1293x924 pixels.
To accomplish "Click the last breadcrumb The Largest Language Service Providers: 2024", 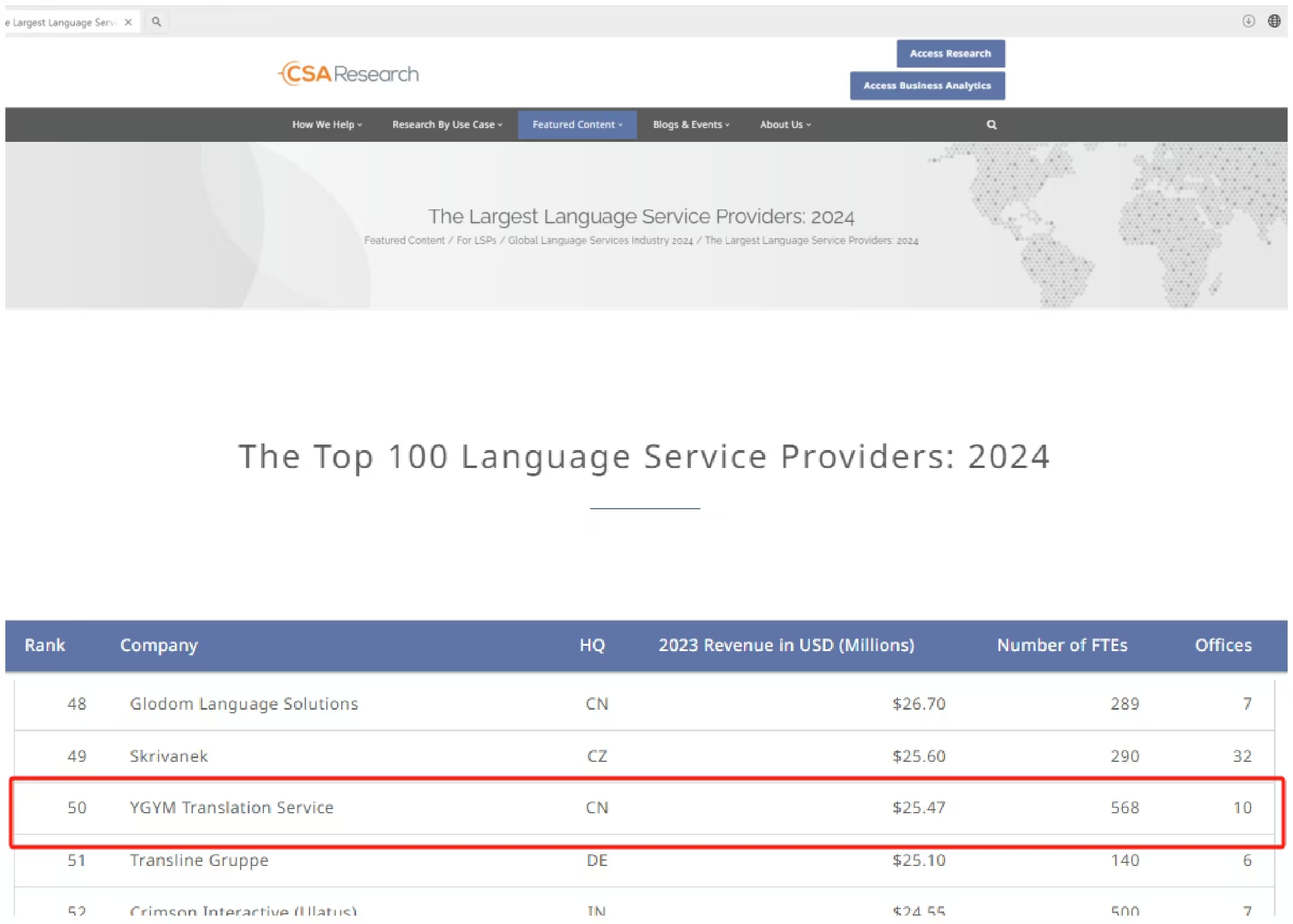I will (x=811, y=240).
